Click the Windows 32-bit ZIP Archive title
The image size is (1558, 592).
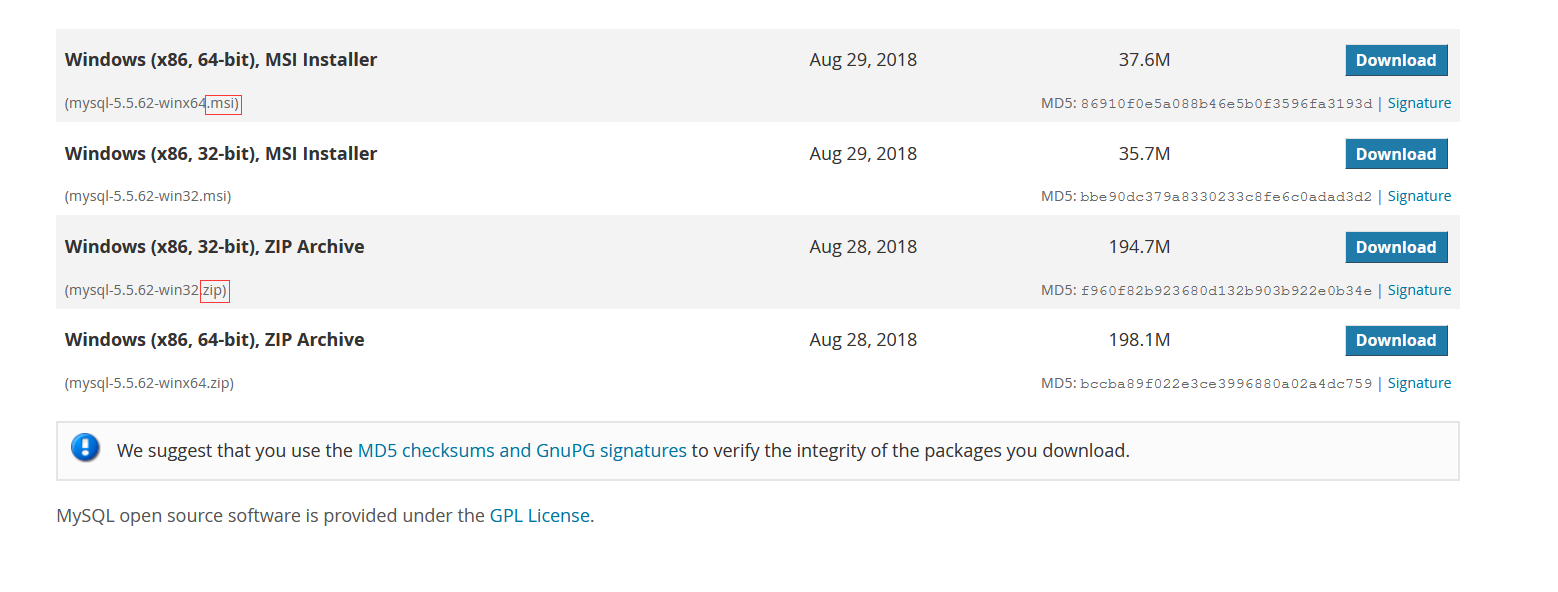pyautogui.click(x=214, y=247)
